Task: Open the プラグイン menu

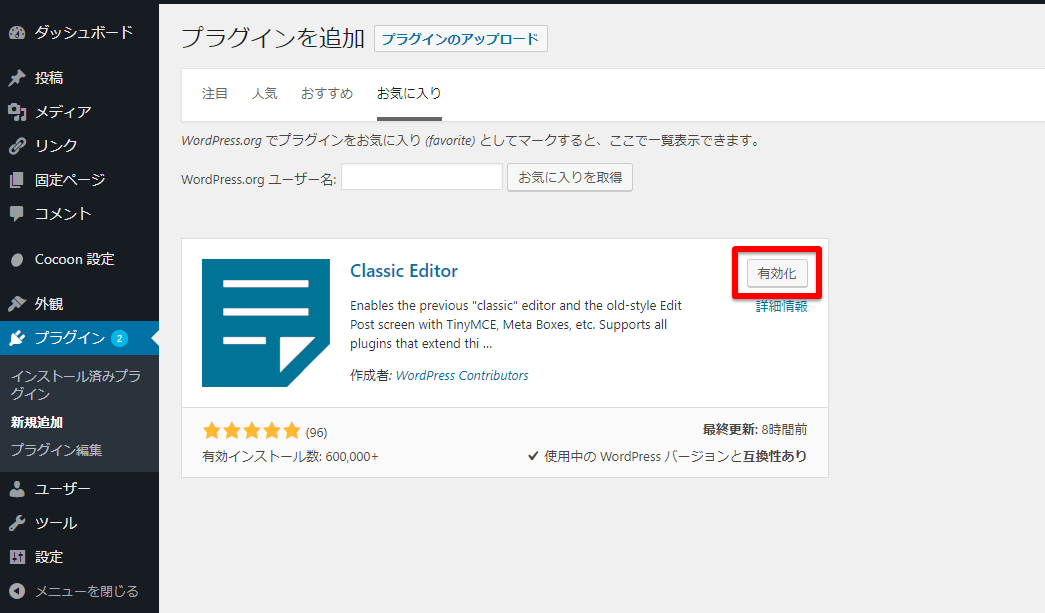Action: pyautogui.click(x=79, y=338)
